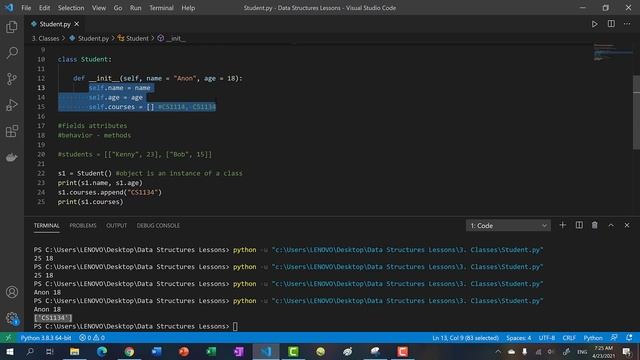
Task: Open errors and warnings status item
Action: (x=92, y=338)
